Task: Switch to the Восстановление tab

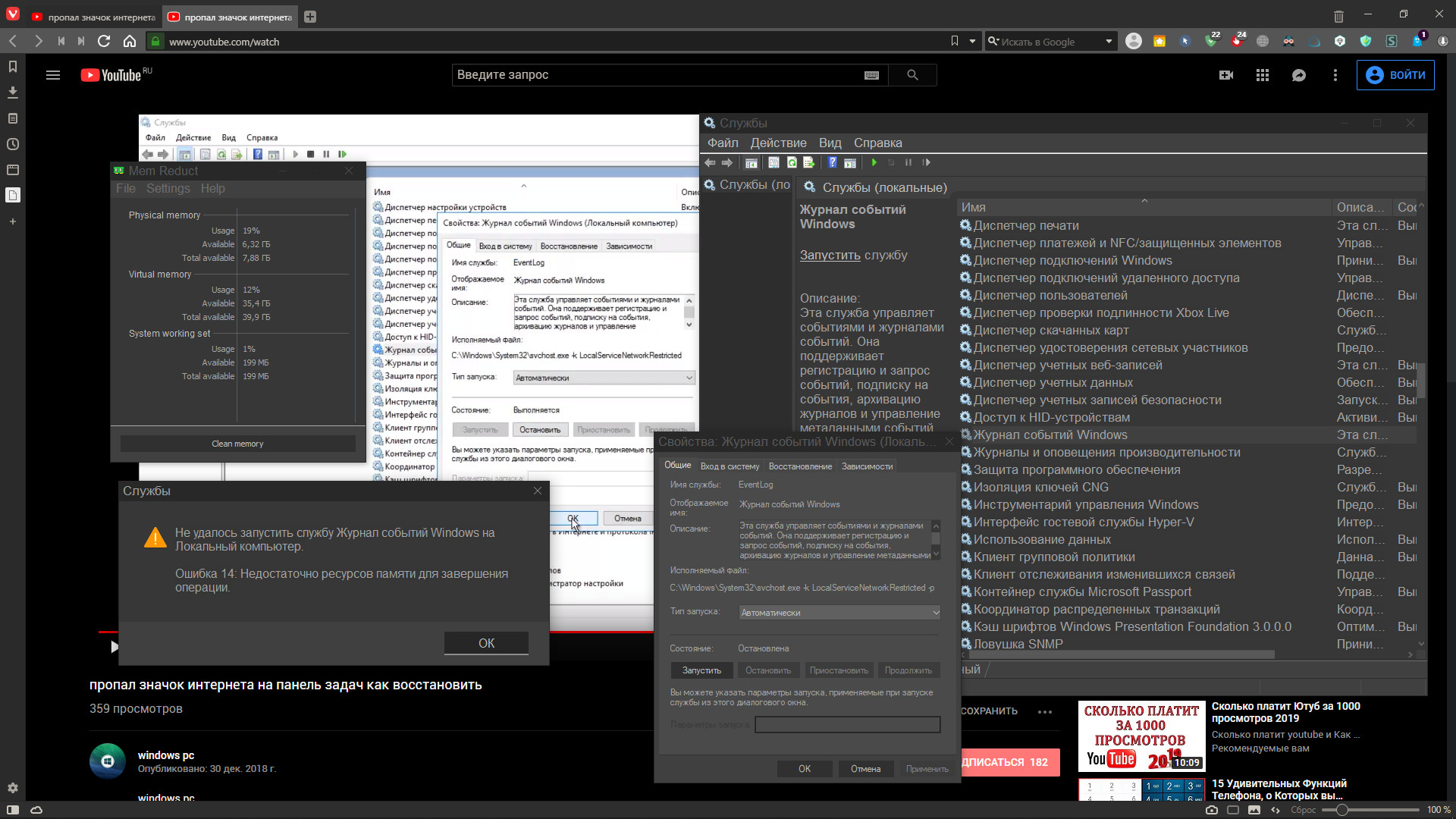Action: point(800,466)
